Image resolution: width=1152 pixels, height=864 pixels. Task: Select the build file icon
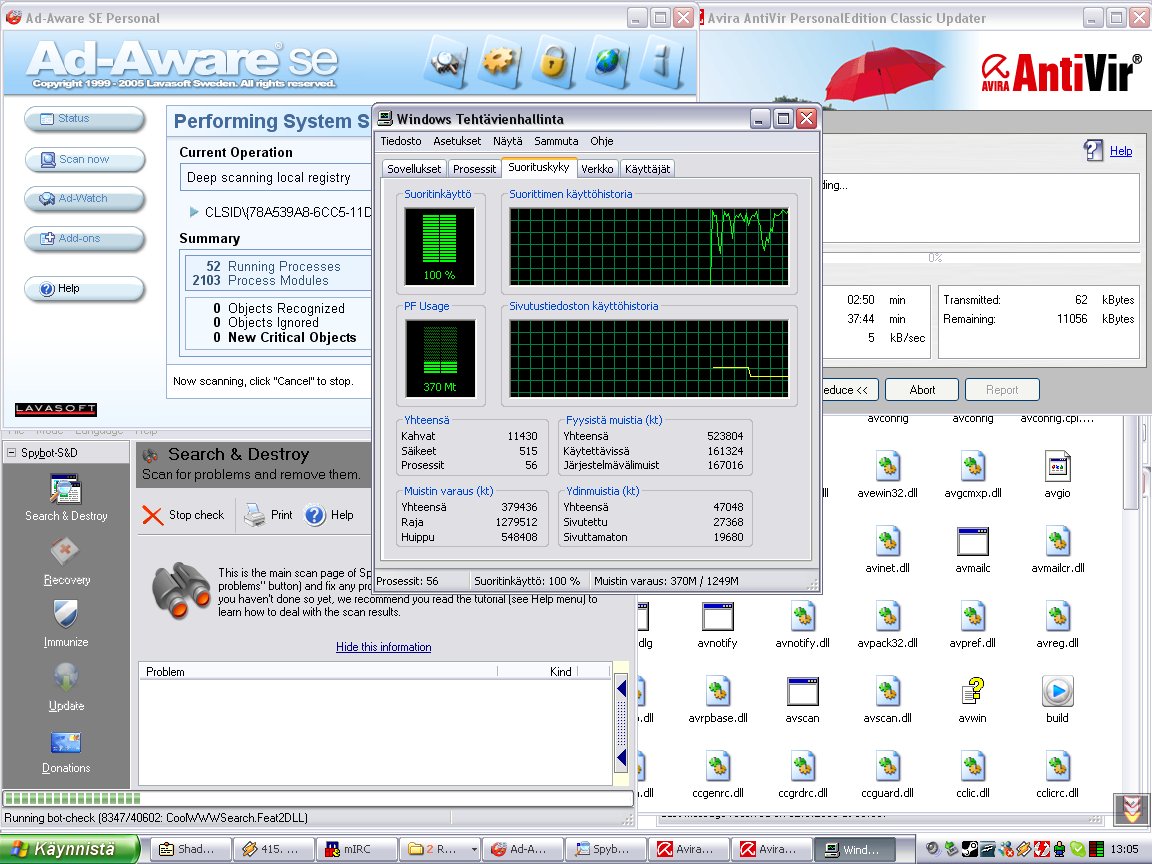(x=1057, y=691)
